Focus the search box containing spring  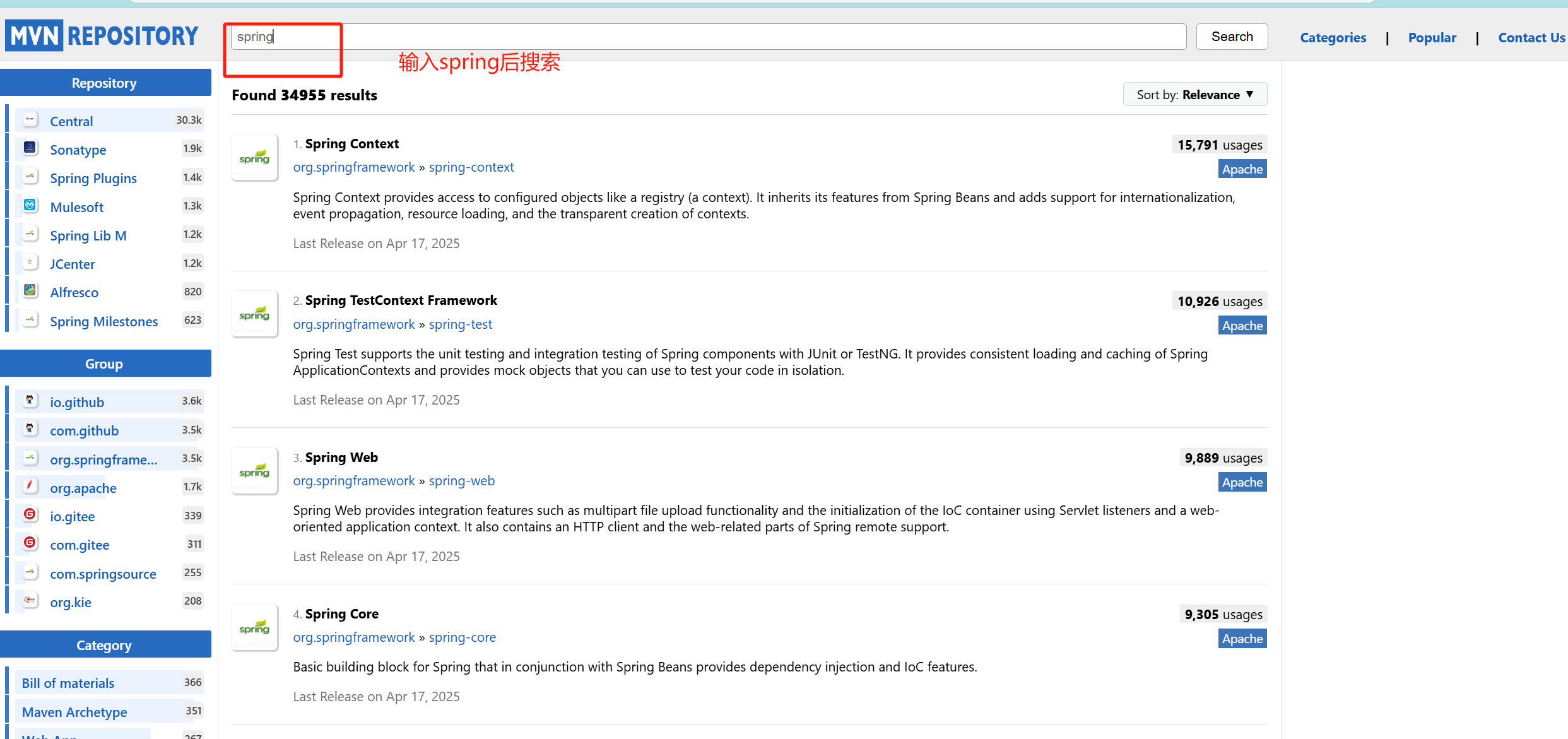click(708, 37)
